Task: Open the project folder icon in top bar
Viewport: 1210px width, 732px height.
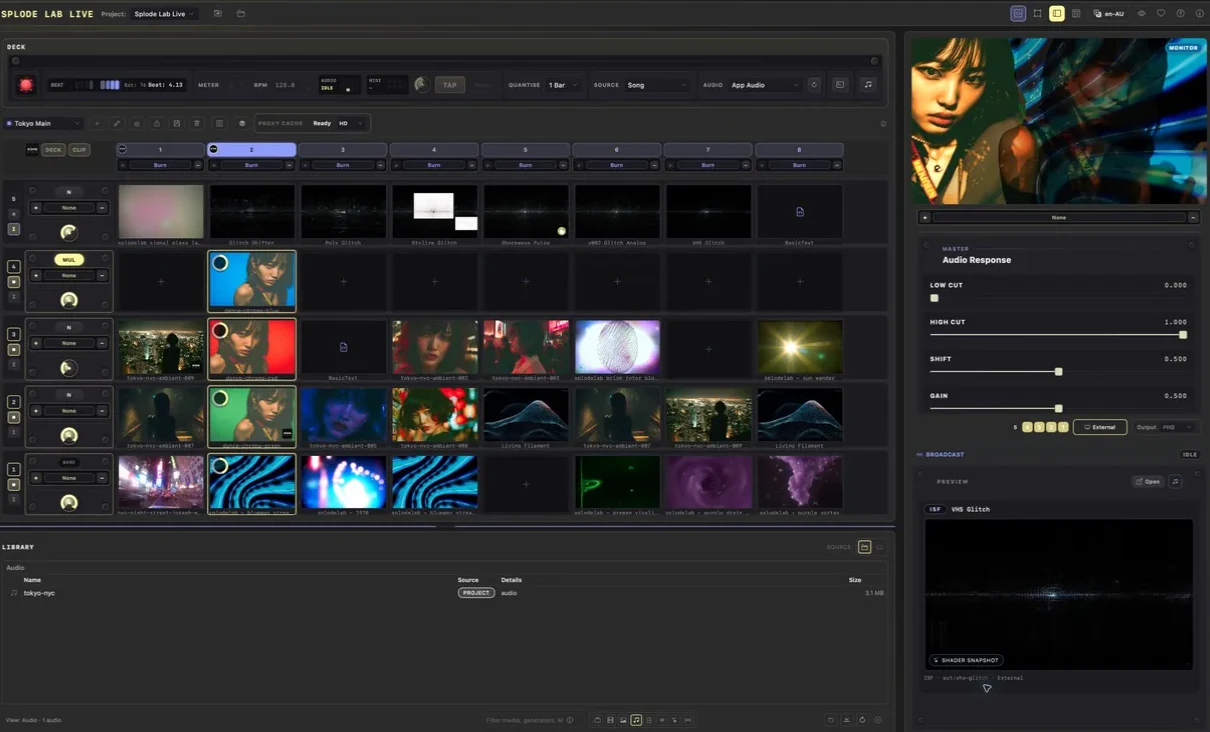Action: tap(241, 14)
